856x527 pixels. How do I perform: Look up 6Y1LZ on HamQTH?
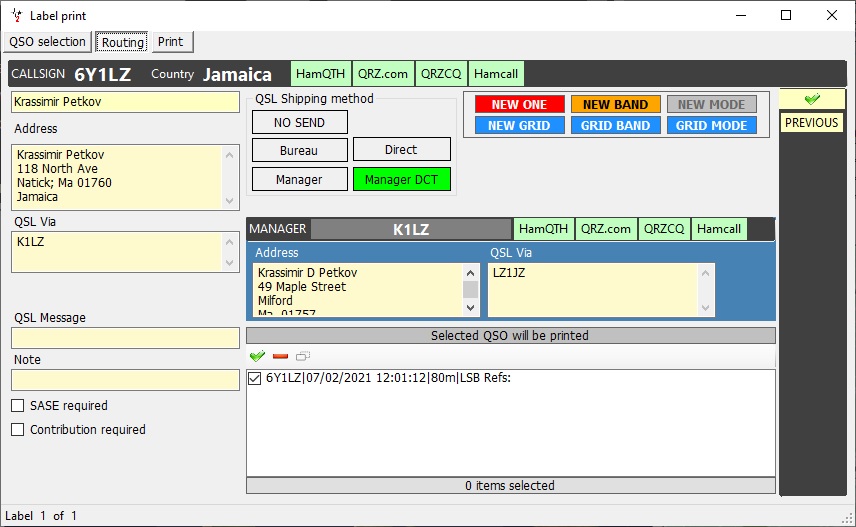pos(320,74)
